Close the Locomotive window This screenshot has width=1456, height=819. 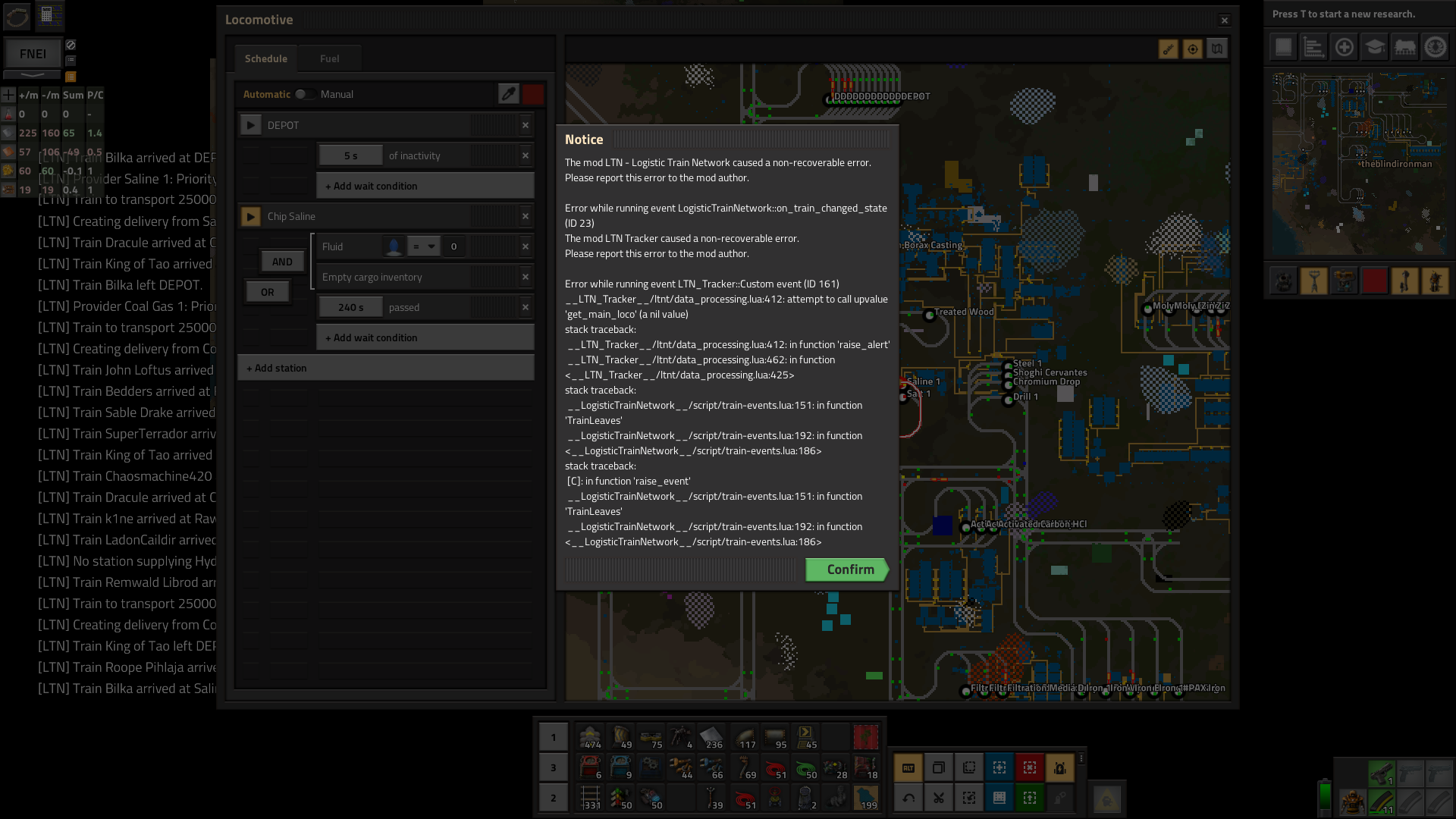(1224, 20)
